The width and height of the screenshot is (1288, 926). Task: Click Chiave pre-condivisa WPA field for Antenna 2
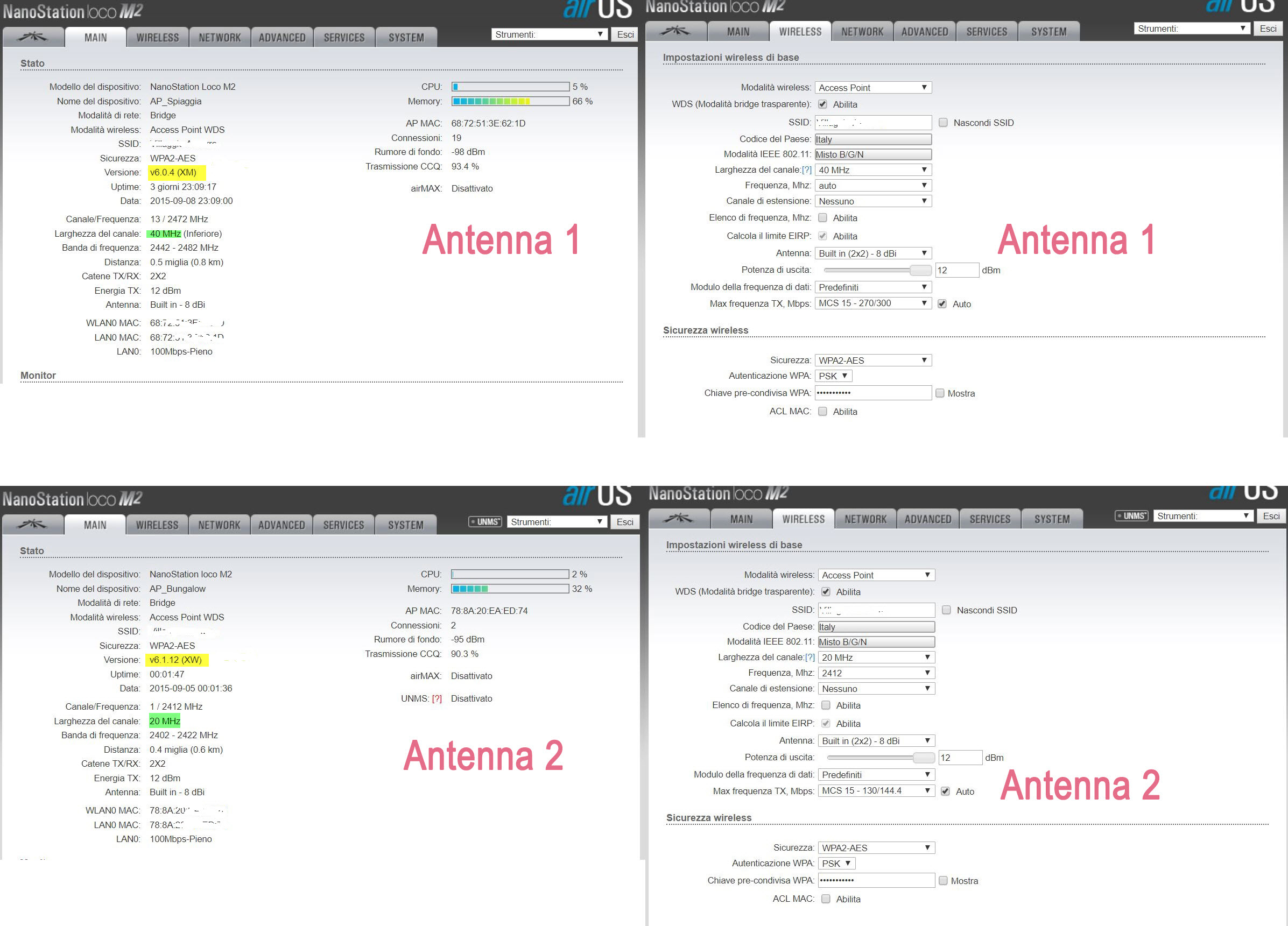[877, 881]
